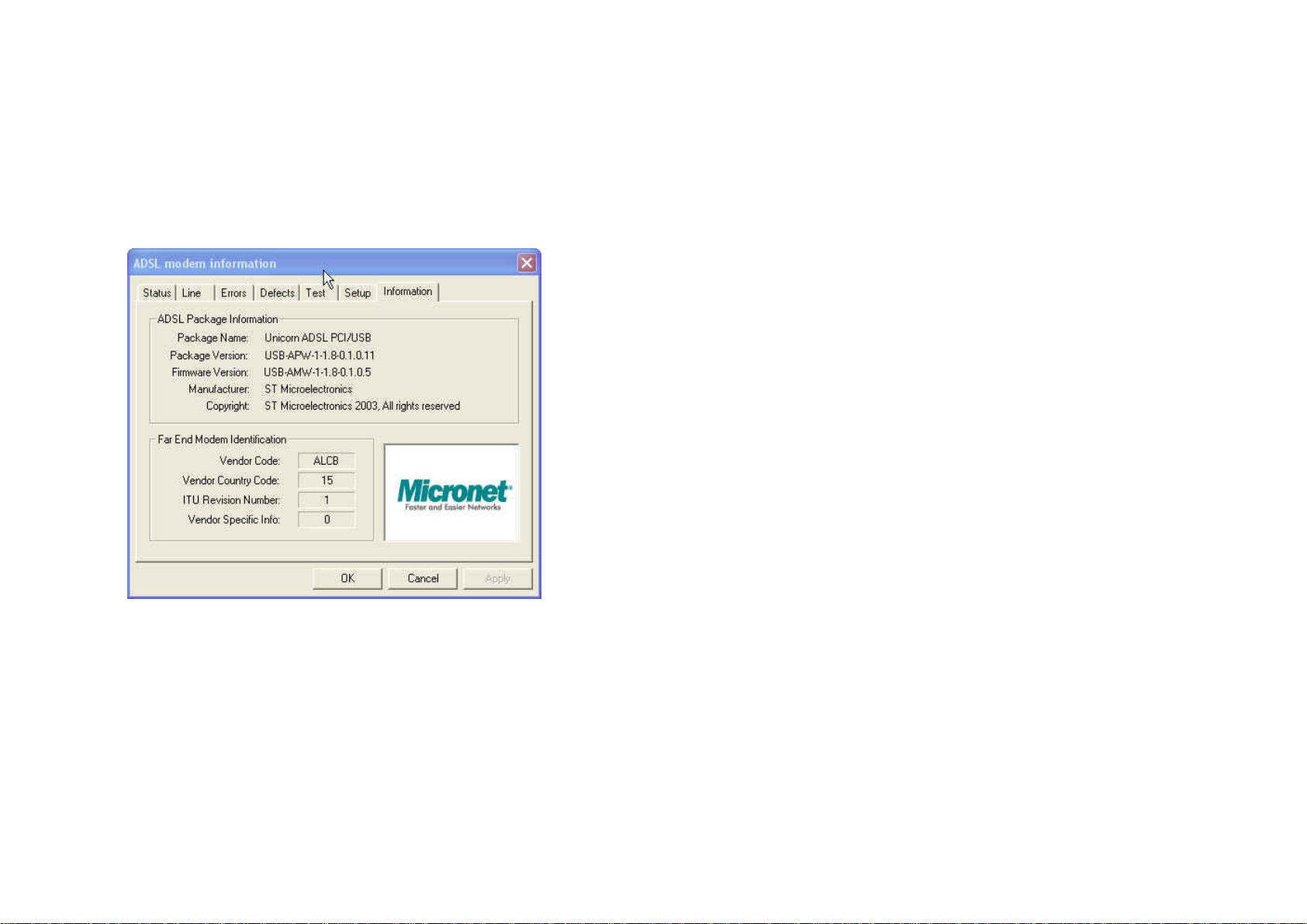Screen dimensions: 1307x924
Task: Click the 'ADSL Package Information' group label
Action: pos(217,320)
